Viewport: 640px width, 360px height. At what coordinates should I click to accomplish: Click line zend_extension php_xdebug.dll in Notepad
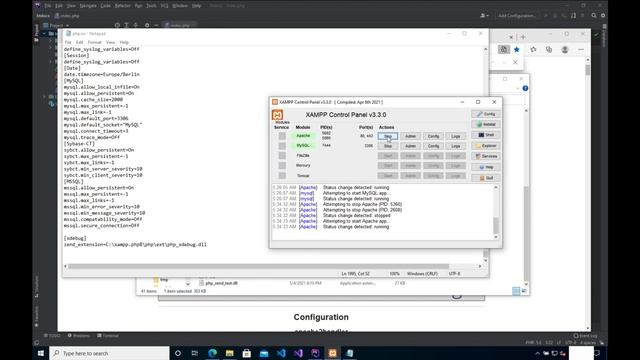(x=135, y=244)
